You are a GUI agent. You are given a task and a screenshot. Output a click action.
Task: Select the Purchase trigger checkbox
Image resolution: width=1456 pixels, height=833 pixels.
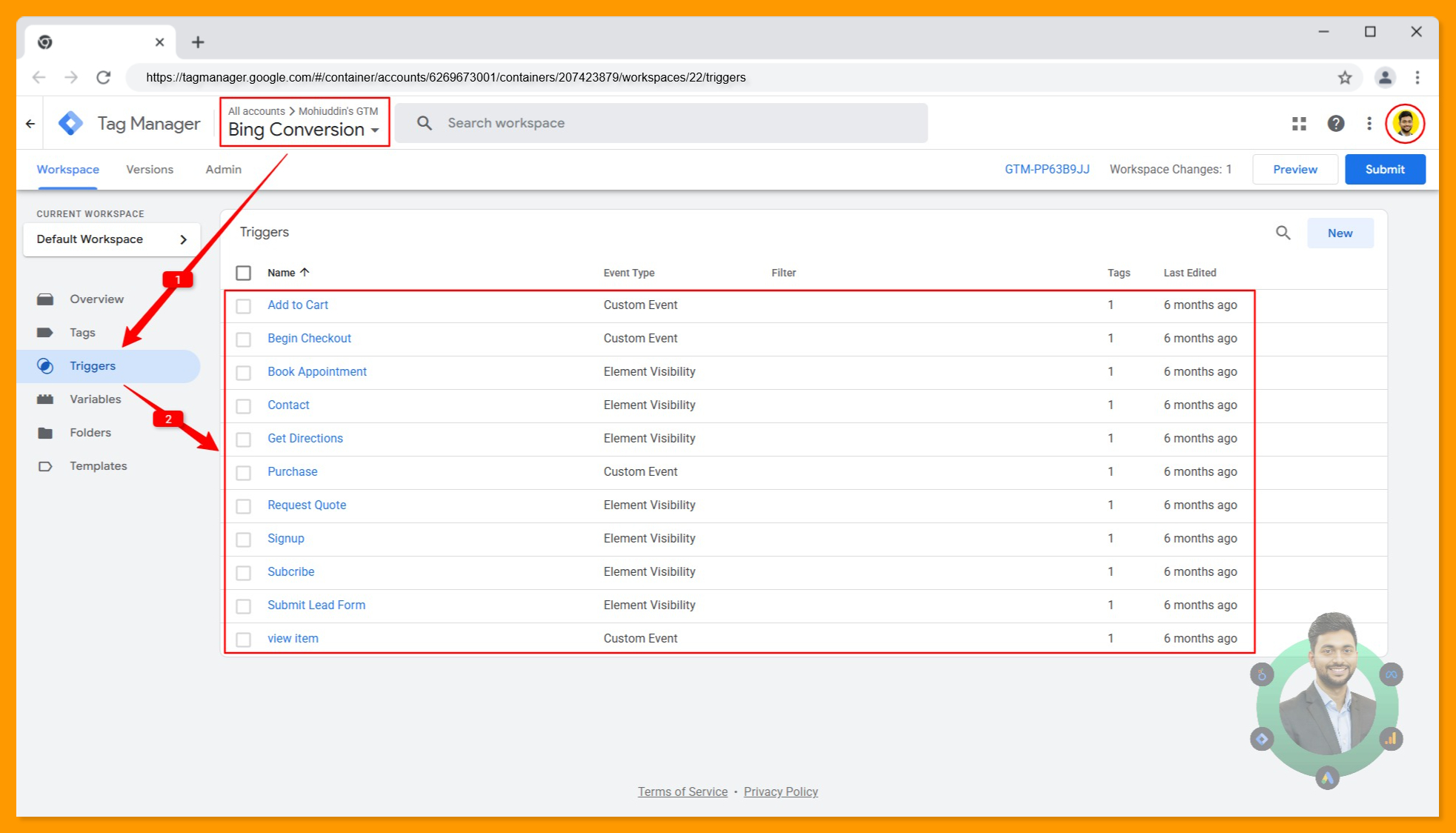click(244, 472)
